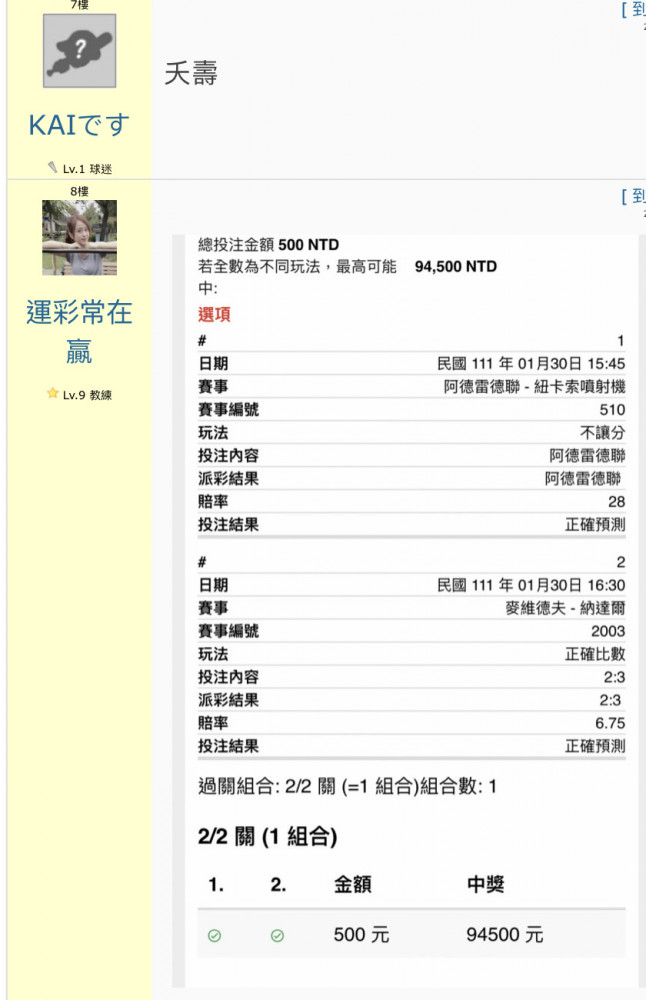Open the KAIです username profile link

[79, 125]
